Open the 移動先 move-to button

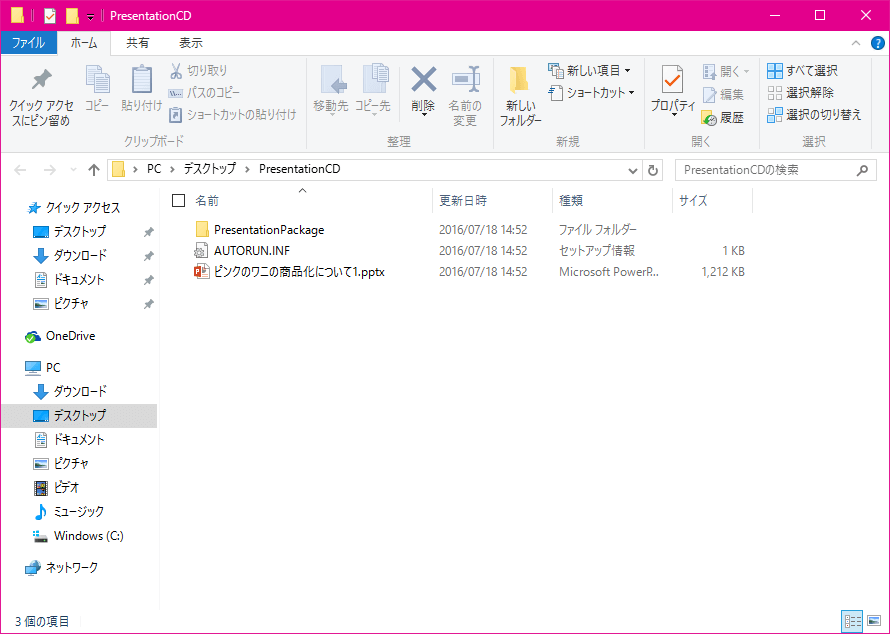331,91
